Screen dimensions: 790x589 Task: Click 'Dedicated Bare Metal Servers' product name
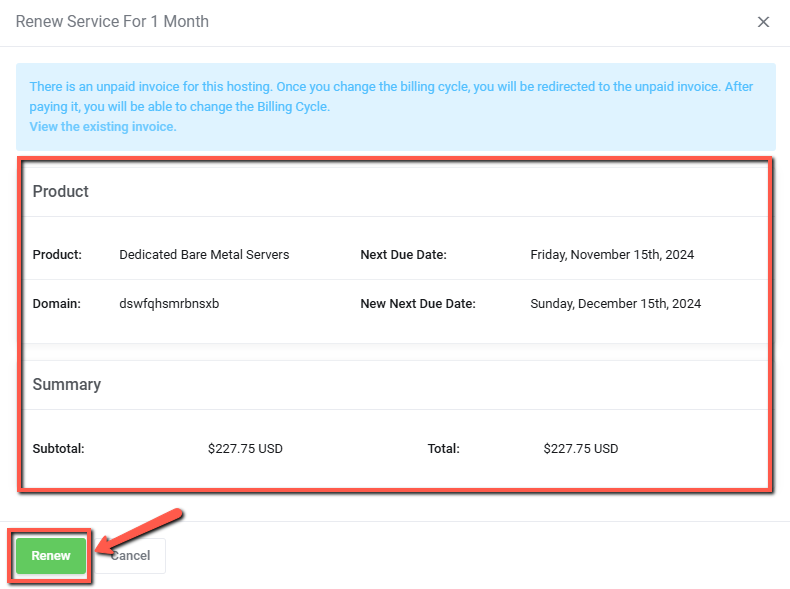pyautogui.click(x=204, y=255)
